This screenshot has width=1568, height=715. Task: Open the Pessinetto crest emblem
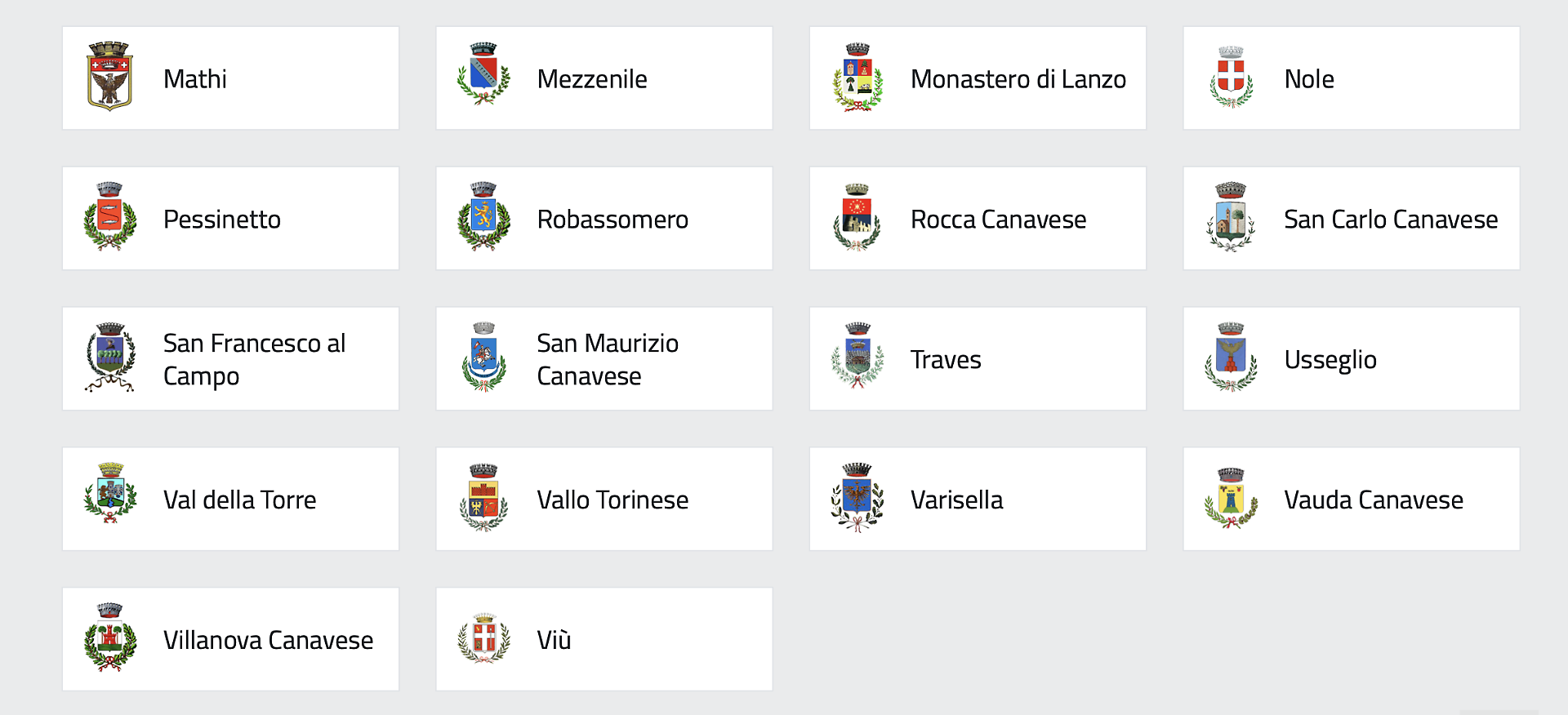coord(109,216)
